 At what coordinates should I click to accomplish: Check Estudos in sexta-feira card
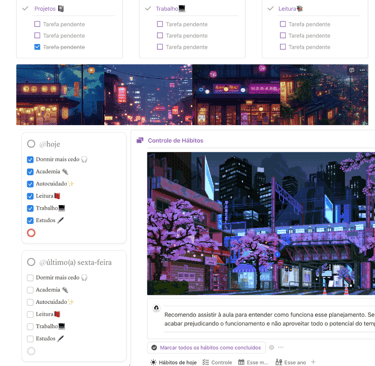[x=30, y=339]
